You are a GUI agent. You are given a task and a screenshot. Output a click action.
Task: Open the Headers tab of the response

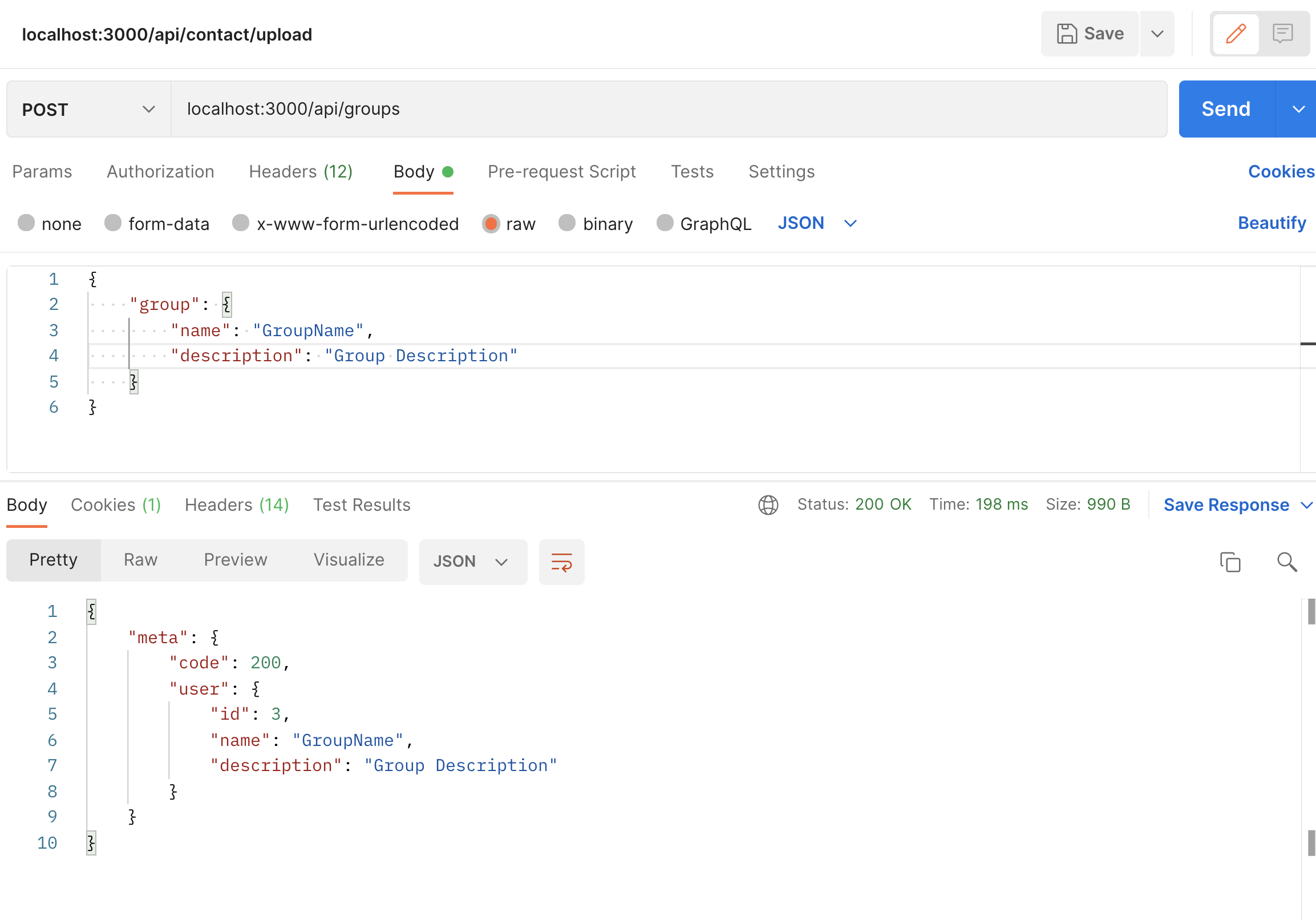click(236, 505)
